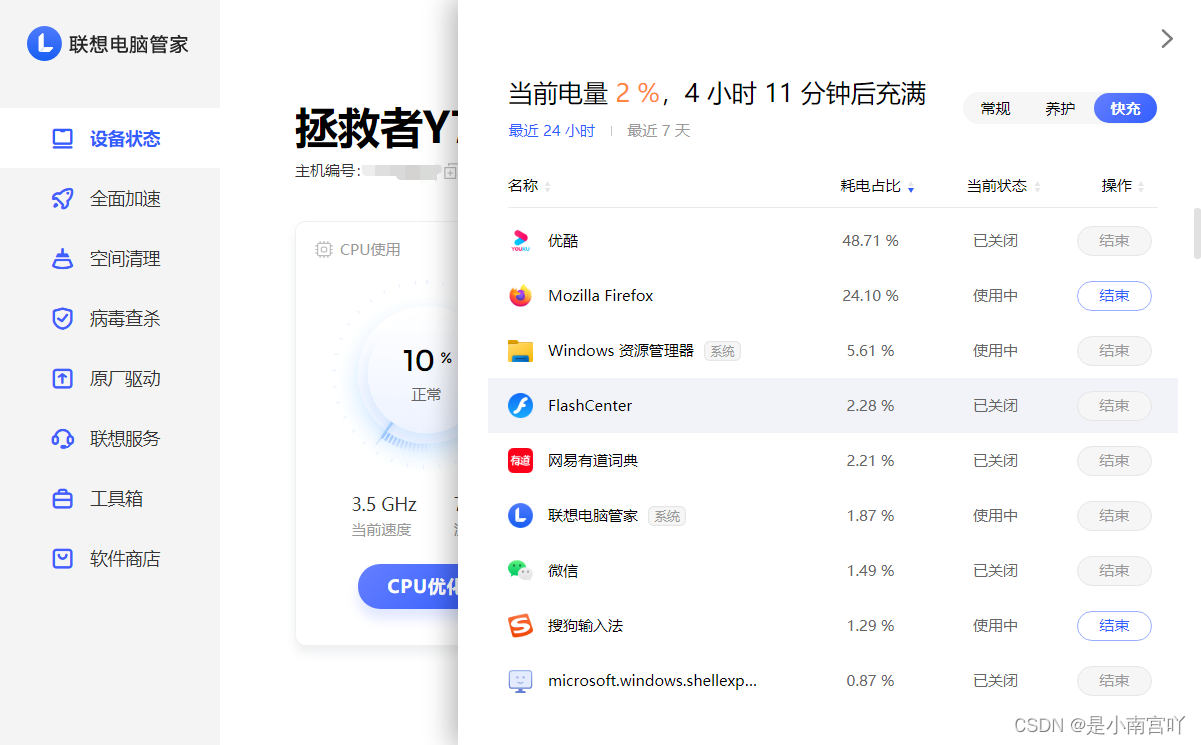Screen dimensions: 1201x745
Task: Collapse the panel with the right chevron
Action: 1167,38
